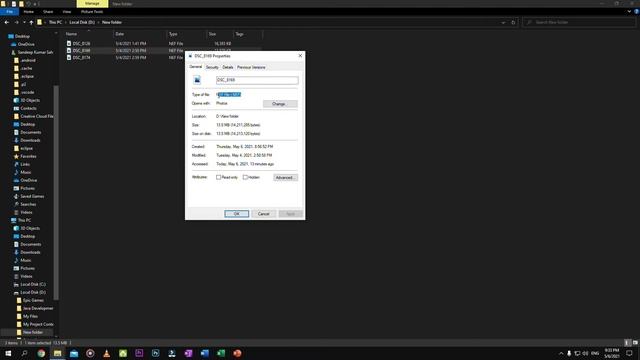Open the green Android Studio taskbar icon

coord(123,353)
